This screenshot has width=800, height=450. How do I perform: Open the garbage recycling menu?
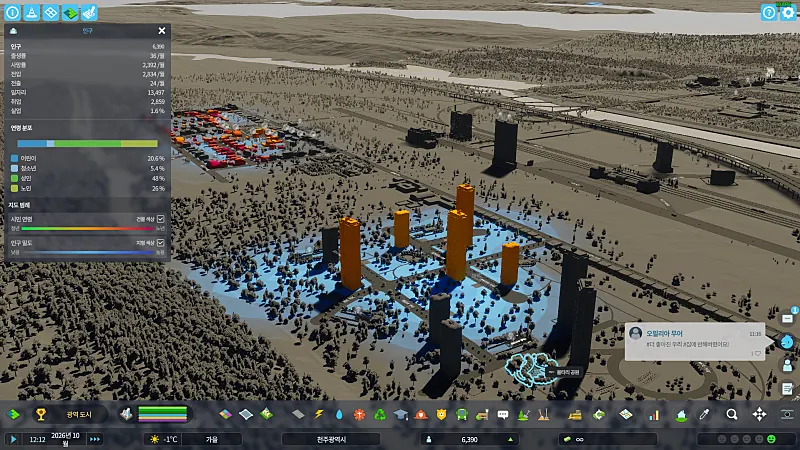click(x=380, y=414)
